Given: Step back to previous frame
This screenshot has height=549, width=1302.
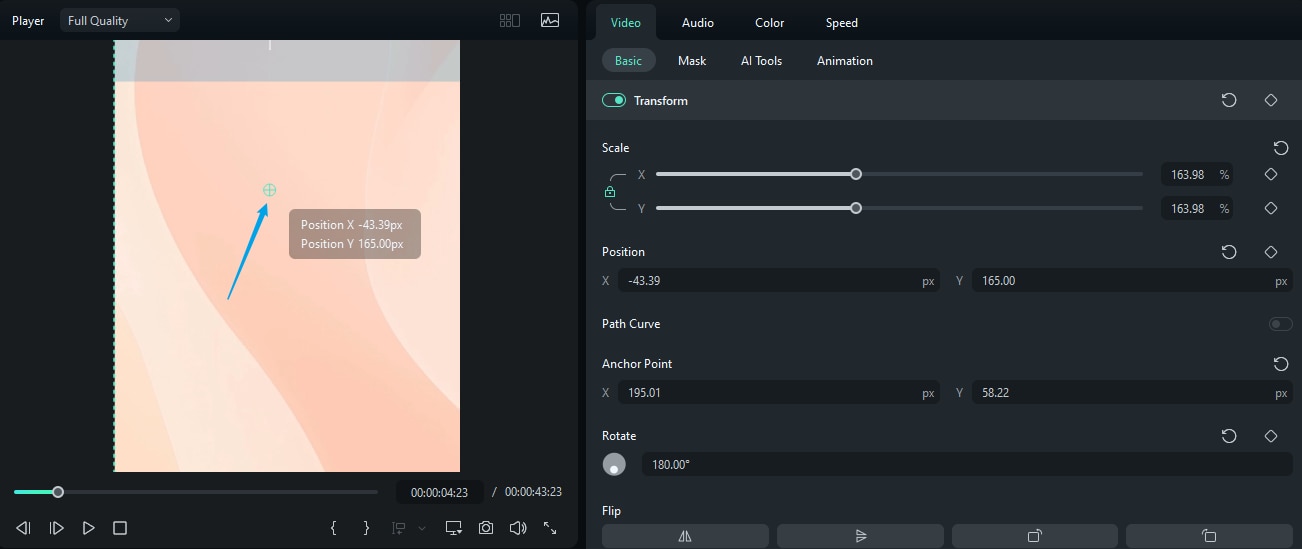Looking at the screenshot, I should 24,527.
